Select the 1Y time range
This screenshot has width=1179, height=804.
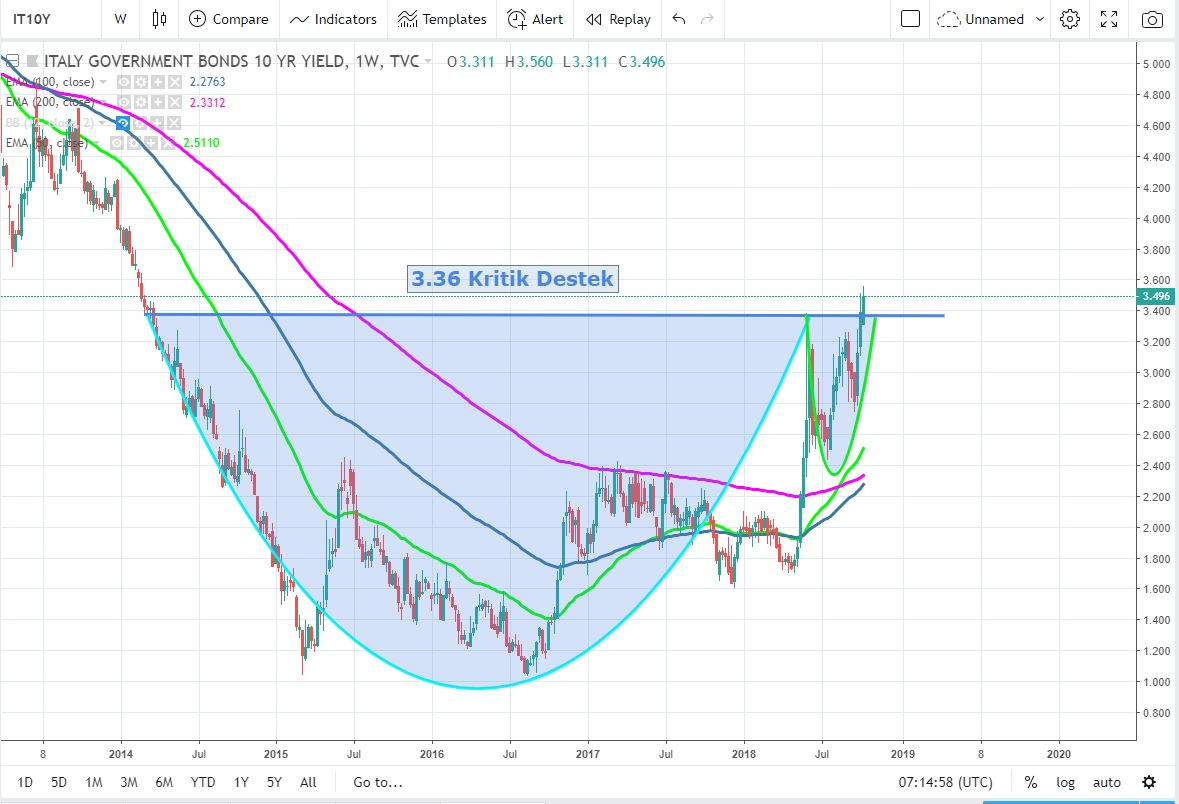tap(241, 782)
